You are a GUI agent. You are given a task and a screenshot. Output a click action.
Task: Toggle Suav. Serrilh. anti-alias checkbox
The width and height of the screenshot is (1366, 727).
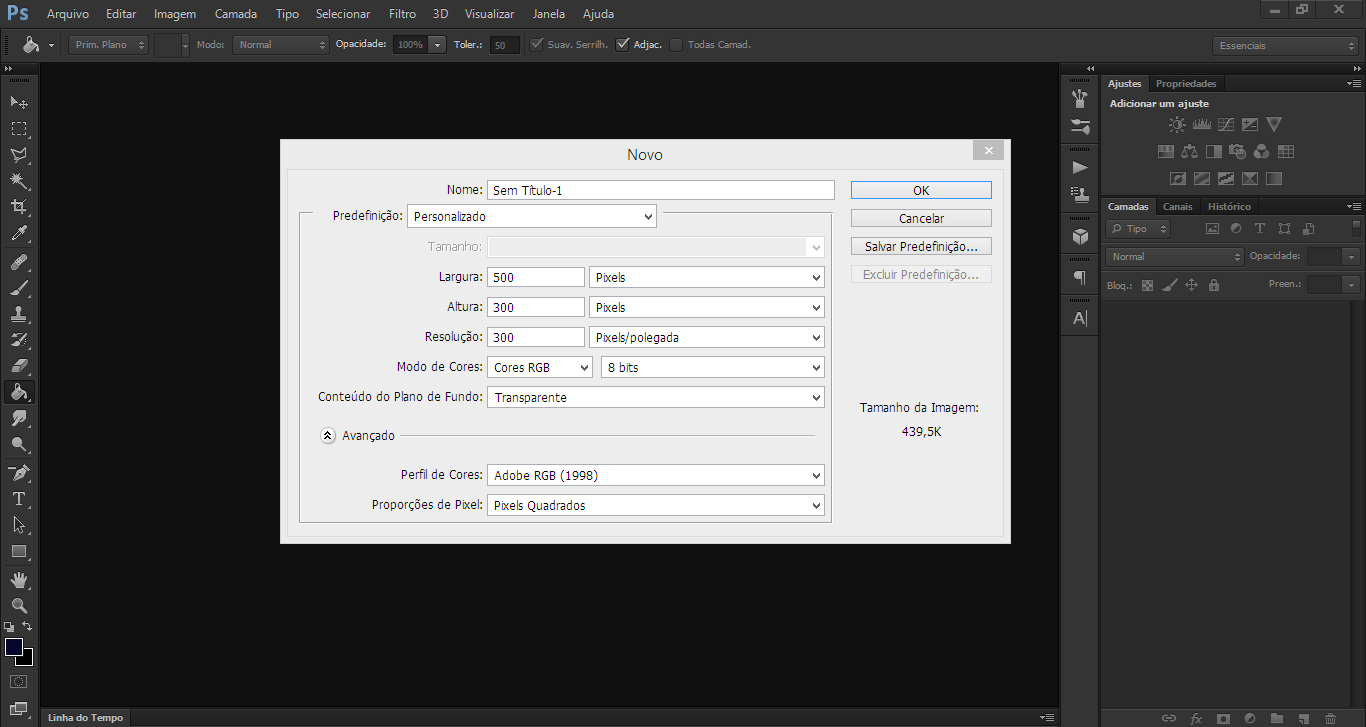537,45
